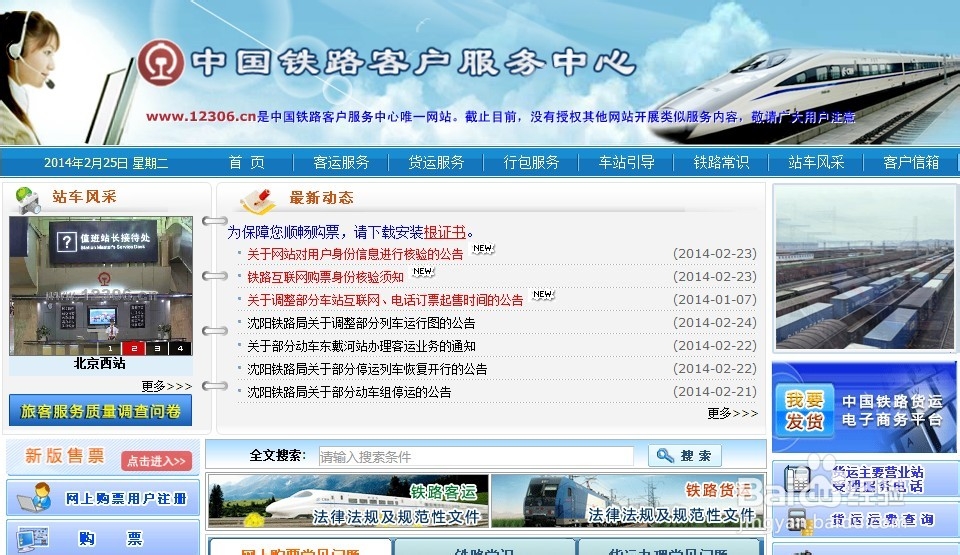Click the (2014-02-24) date entry
Viewport: 960px width, 555px height.
pos(714,322)
